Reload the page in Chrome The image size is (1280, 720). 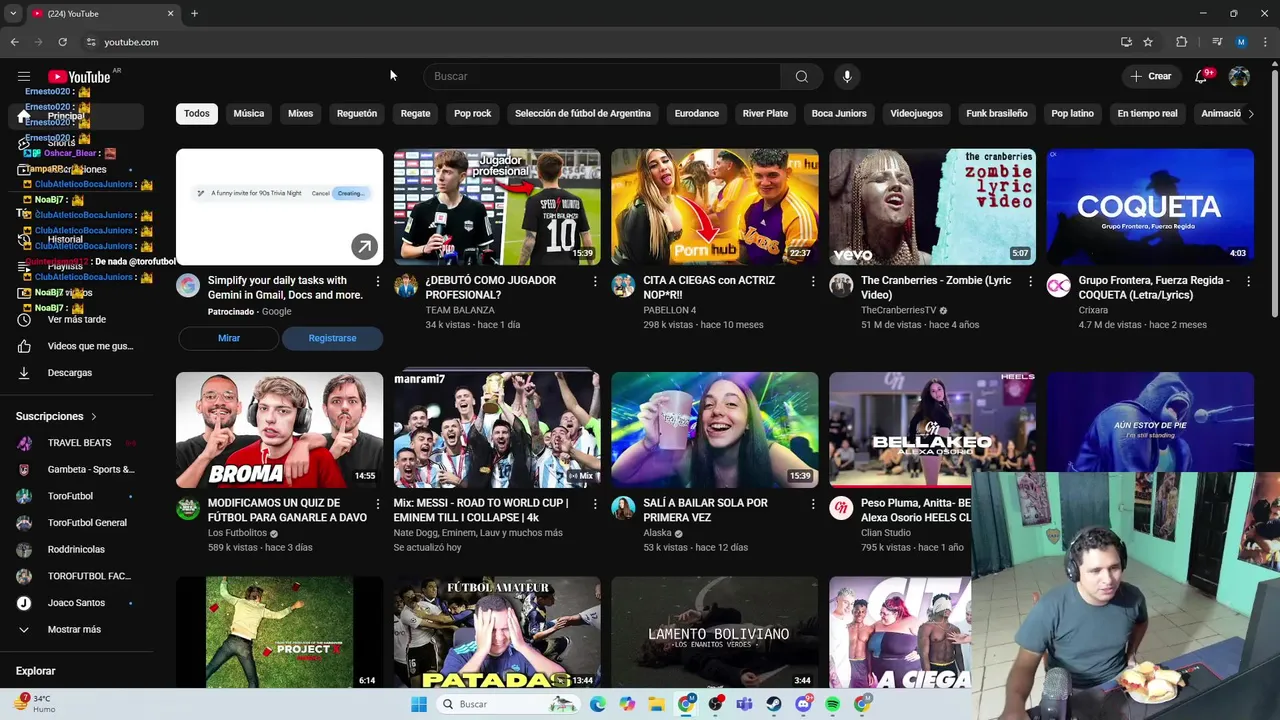tap(62, 42)
